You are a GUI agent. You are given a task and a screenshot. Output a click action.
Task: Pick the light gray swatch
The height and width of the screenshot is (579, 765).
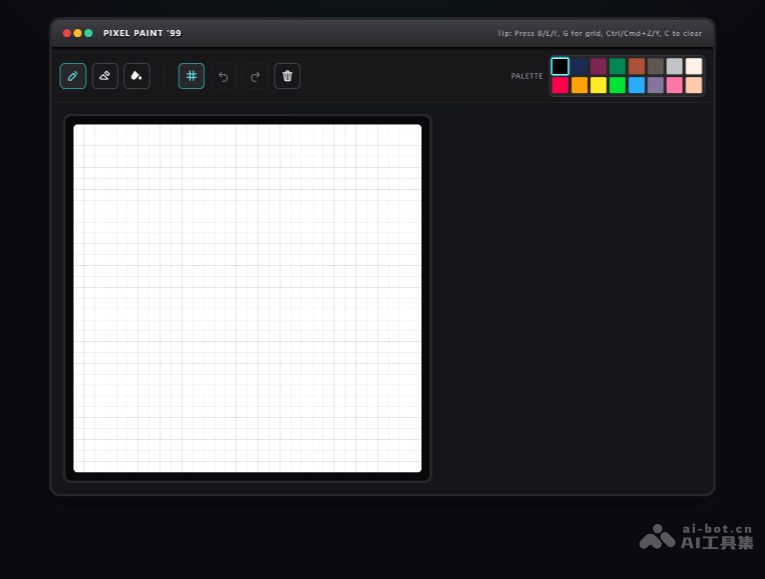pos(674,66)
